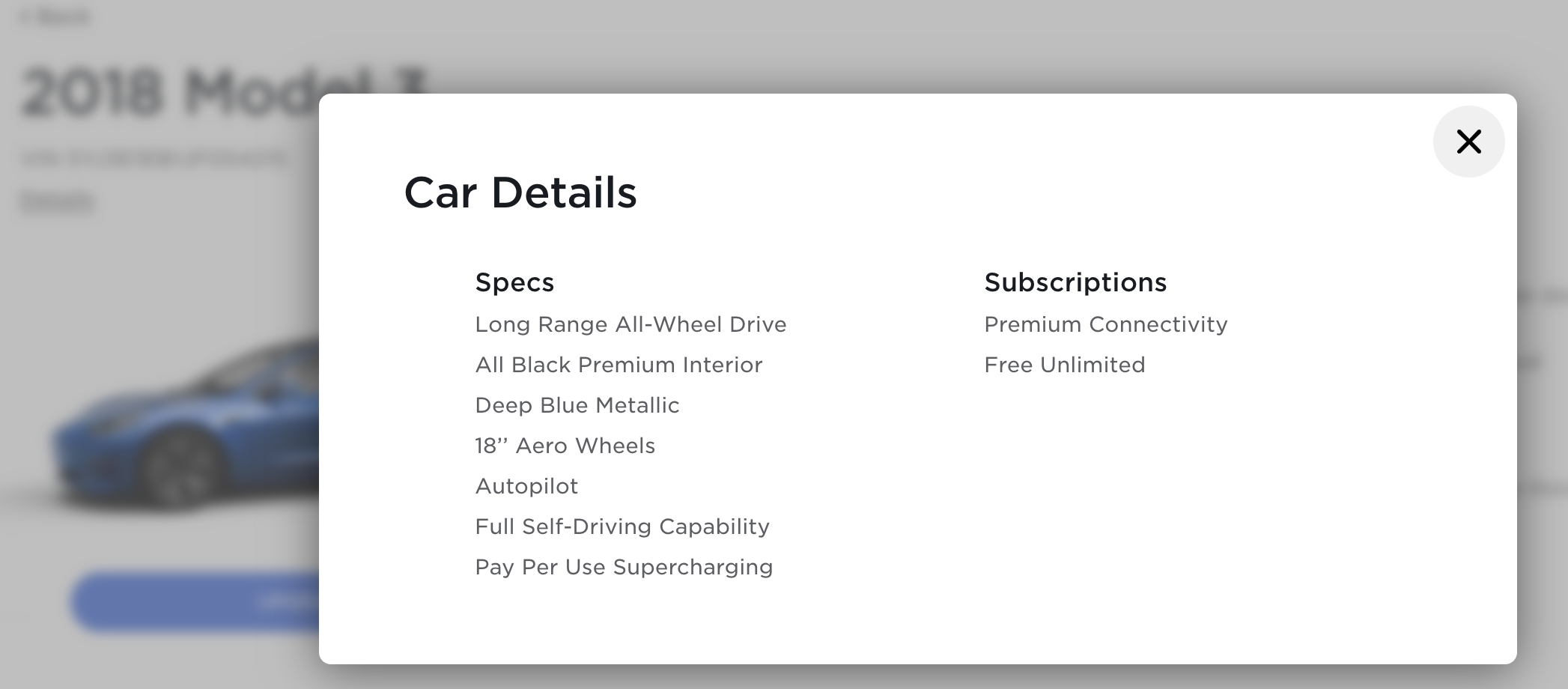This screenshot has height=689, width=1568.
Task: Click the Premium Connectivity subscription
Action: (x=1105, y=324)
